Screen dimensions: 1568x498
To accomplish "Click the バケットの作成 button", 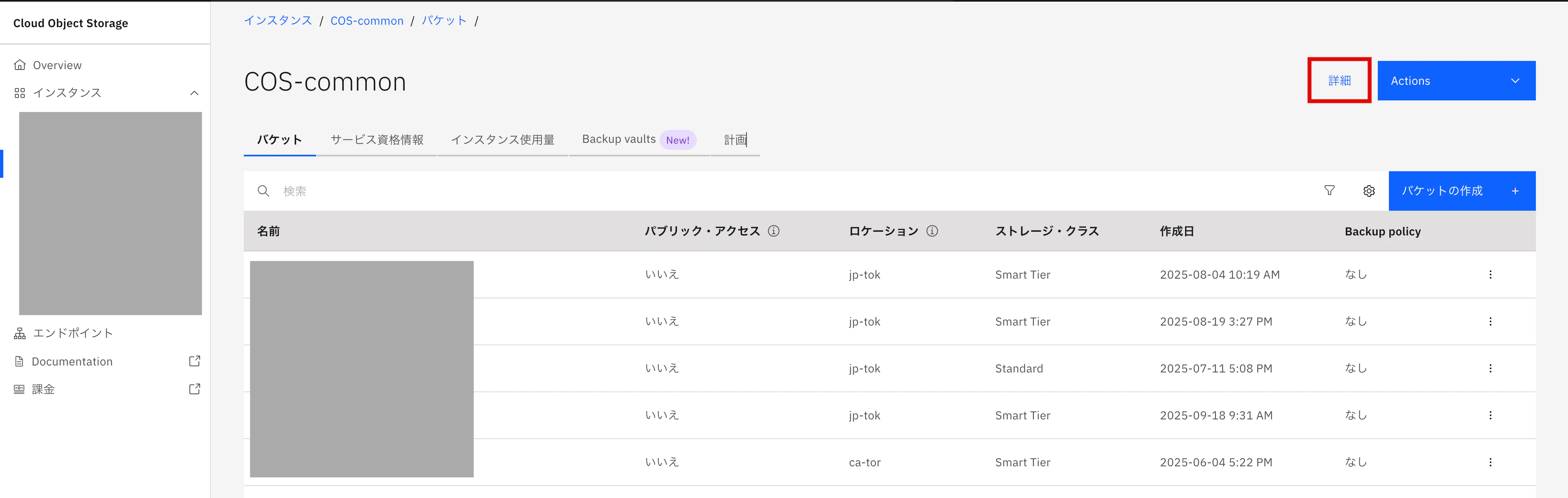I will [1462, 191].
